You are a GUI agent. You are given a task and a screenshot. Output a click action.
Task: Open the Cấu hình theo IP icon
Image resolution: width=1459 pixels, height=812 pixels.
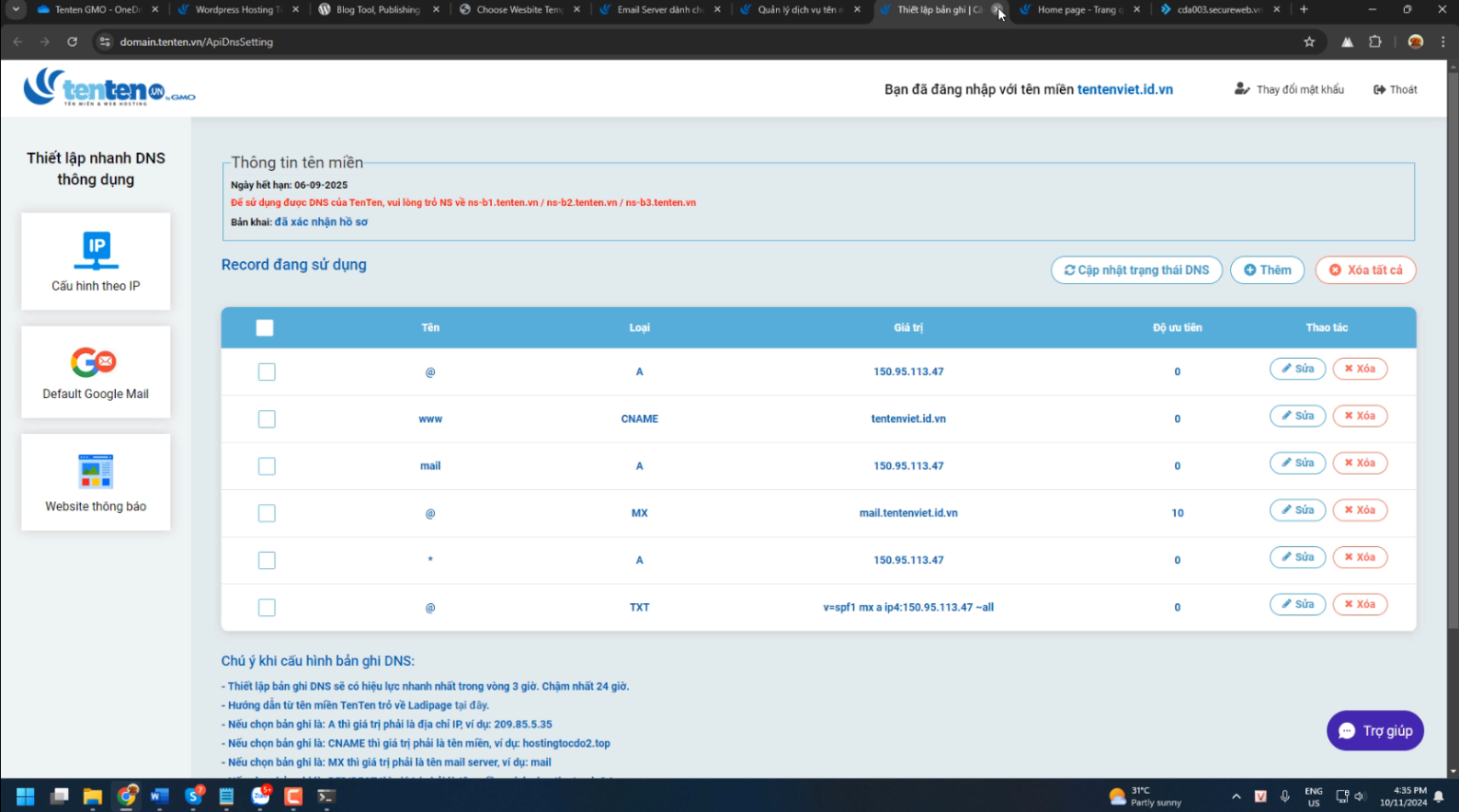pos(96,251)
